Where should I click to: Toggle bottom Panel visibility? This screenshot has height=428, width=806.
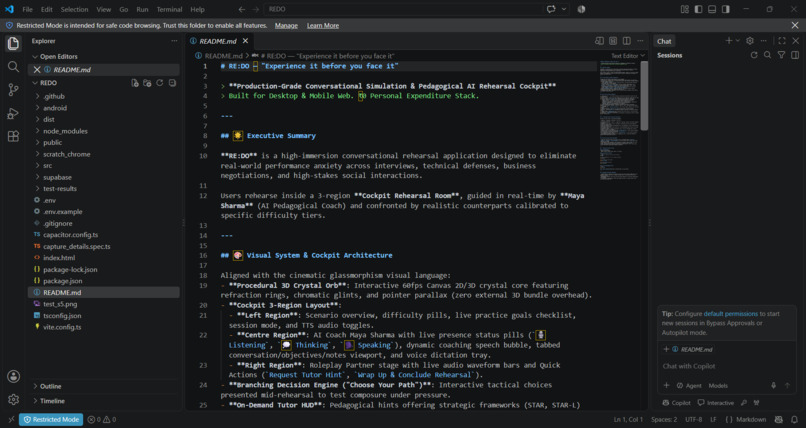[x=712, y=9]
